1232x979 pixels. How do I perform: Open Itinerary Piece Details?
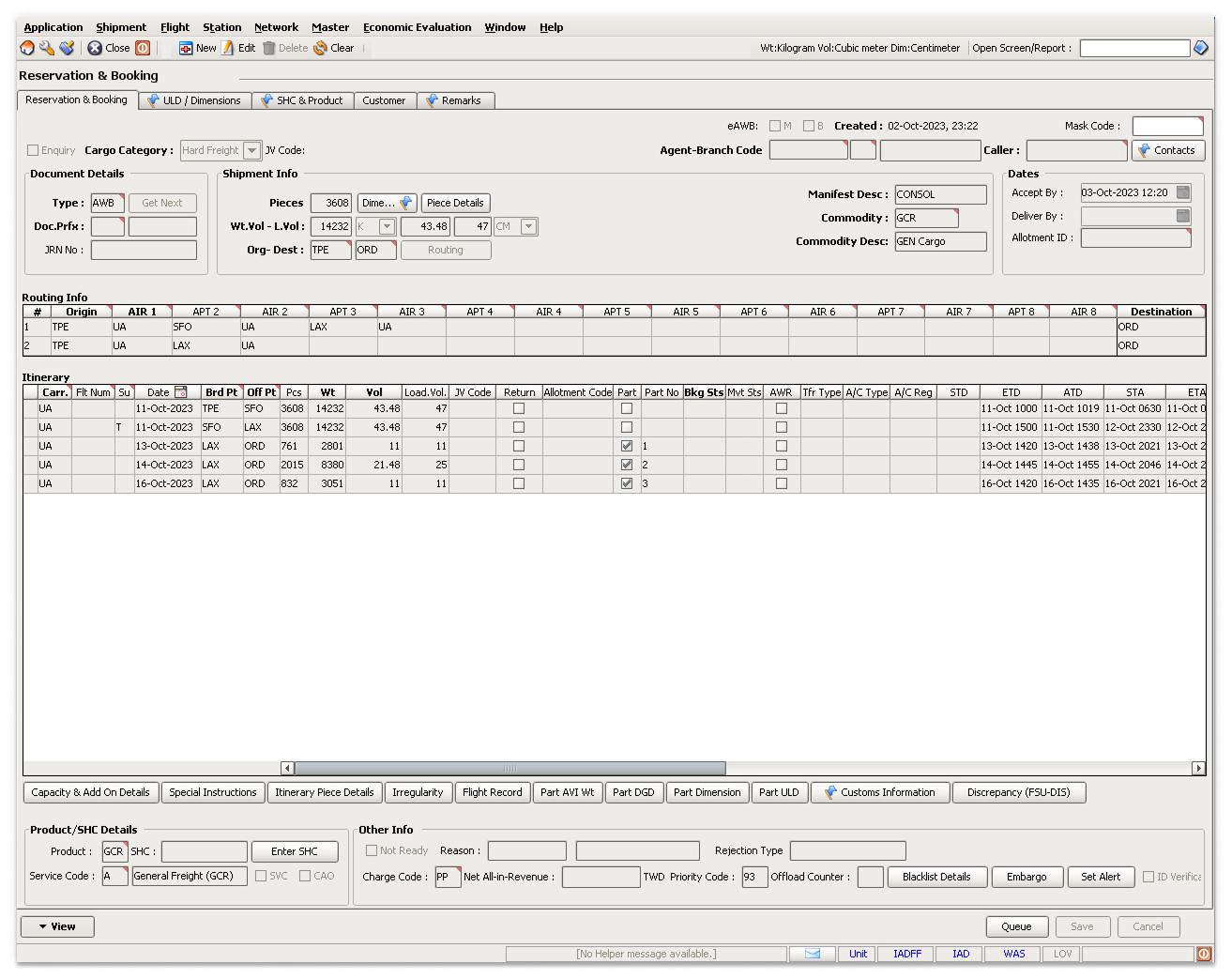pos(325,792)
